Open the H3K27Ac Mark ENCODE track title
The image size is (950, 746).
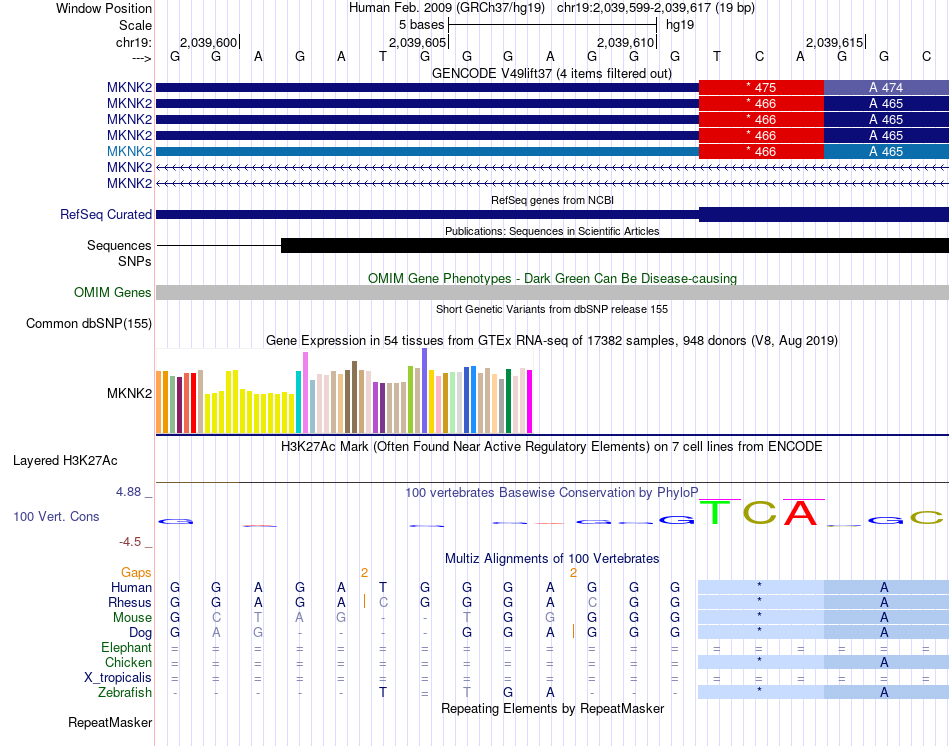[552, 447]
